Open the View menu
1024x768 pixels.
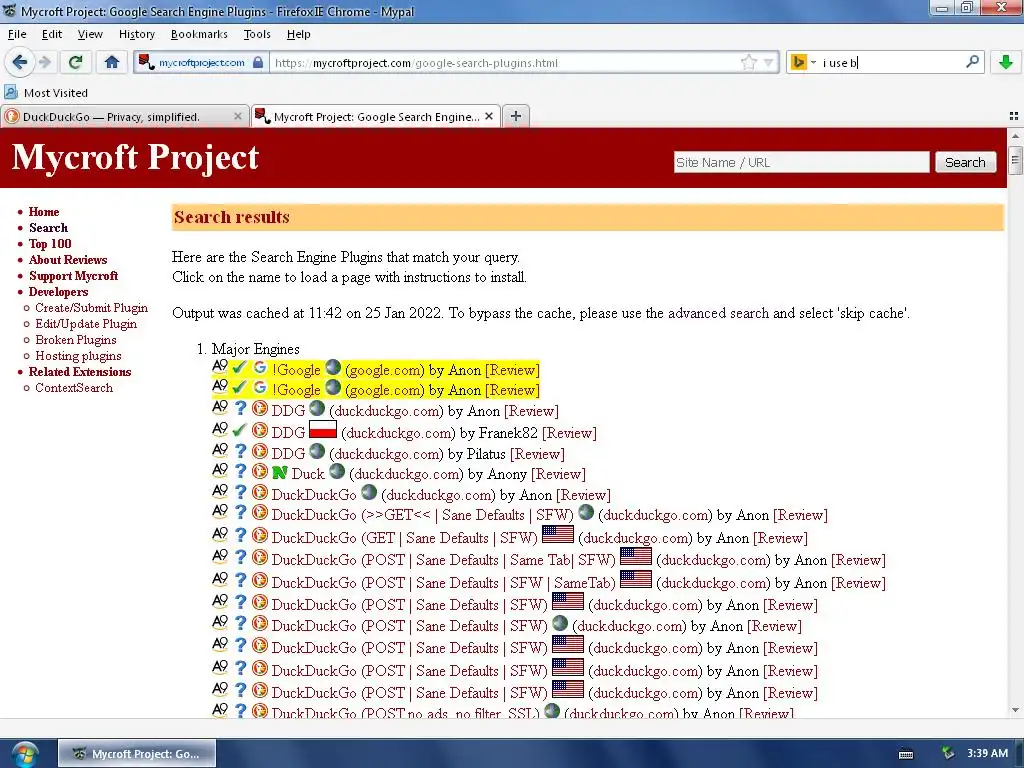tap(90, 34)
